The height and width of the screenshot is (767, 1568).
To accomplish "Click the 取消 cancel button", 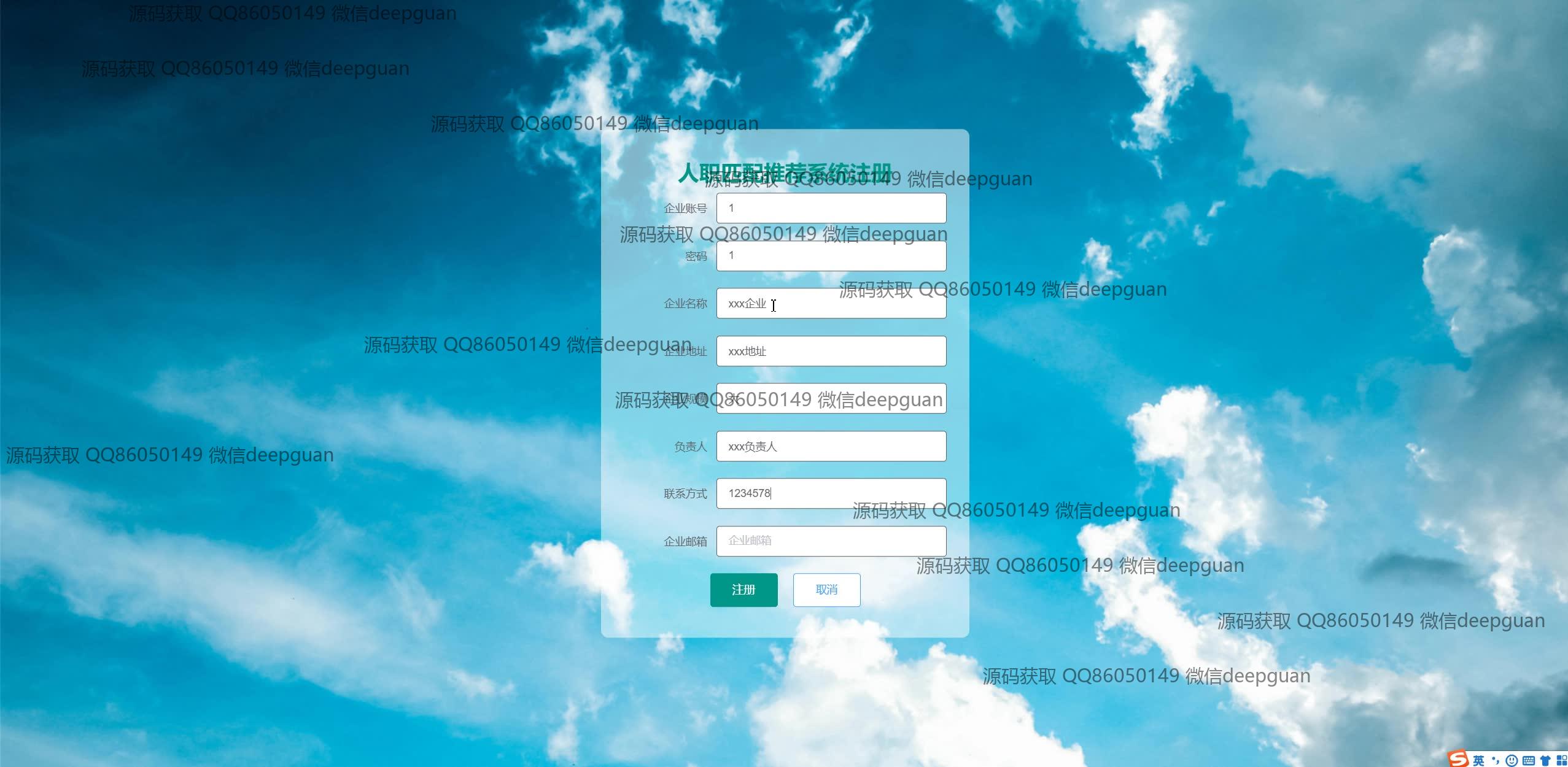I will pos(826,590).
